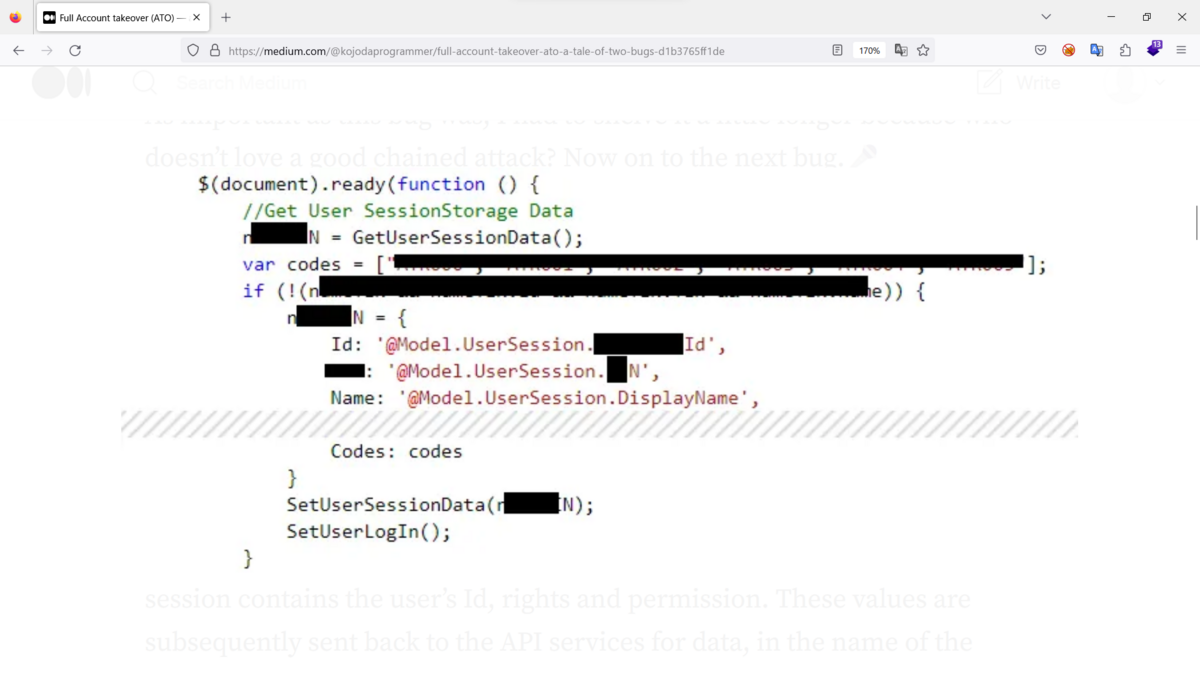Minimize the Firefox window
Screen dimensions: 1200x675
pos(1111,17)
